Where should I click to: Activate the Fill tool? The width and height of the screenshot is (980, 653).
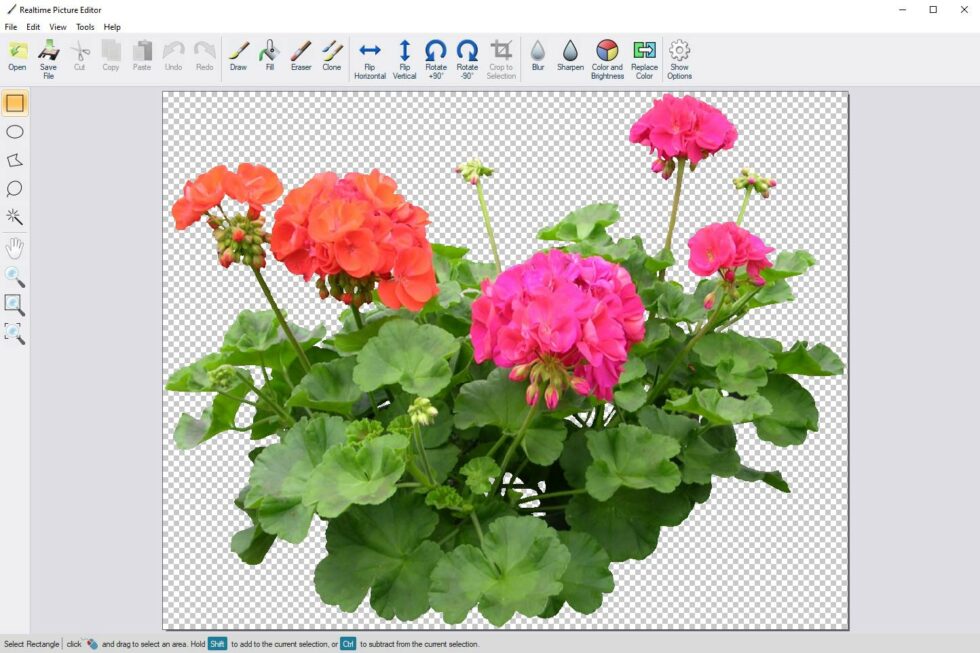(269, 57)
